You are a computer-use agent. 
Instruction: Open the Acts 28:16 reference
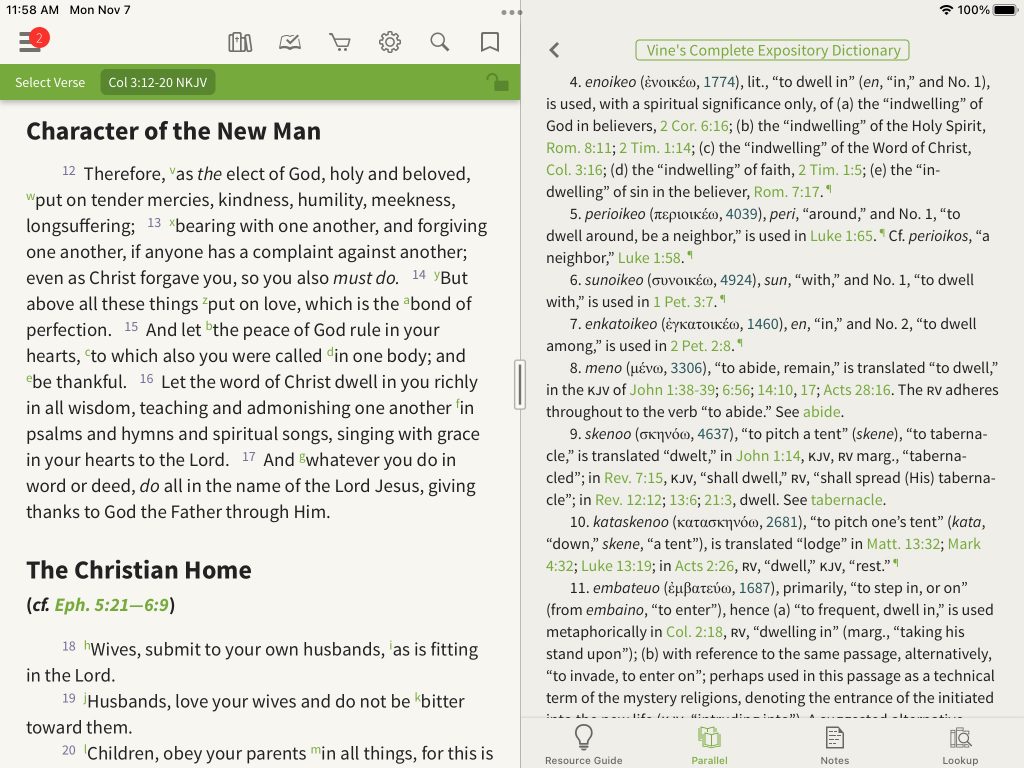pos(857,390)
